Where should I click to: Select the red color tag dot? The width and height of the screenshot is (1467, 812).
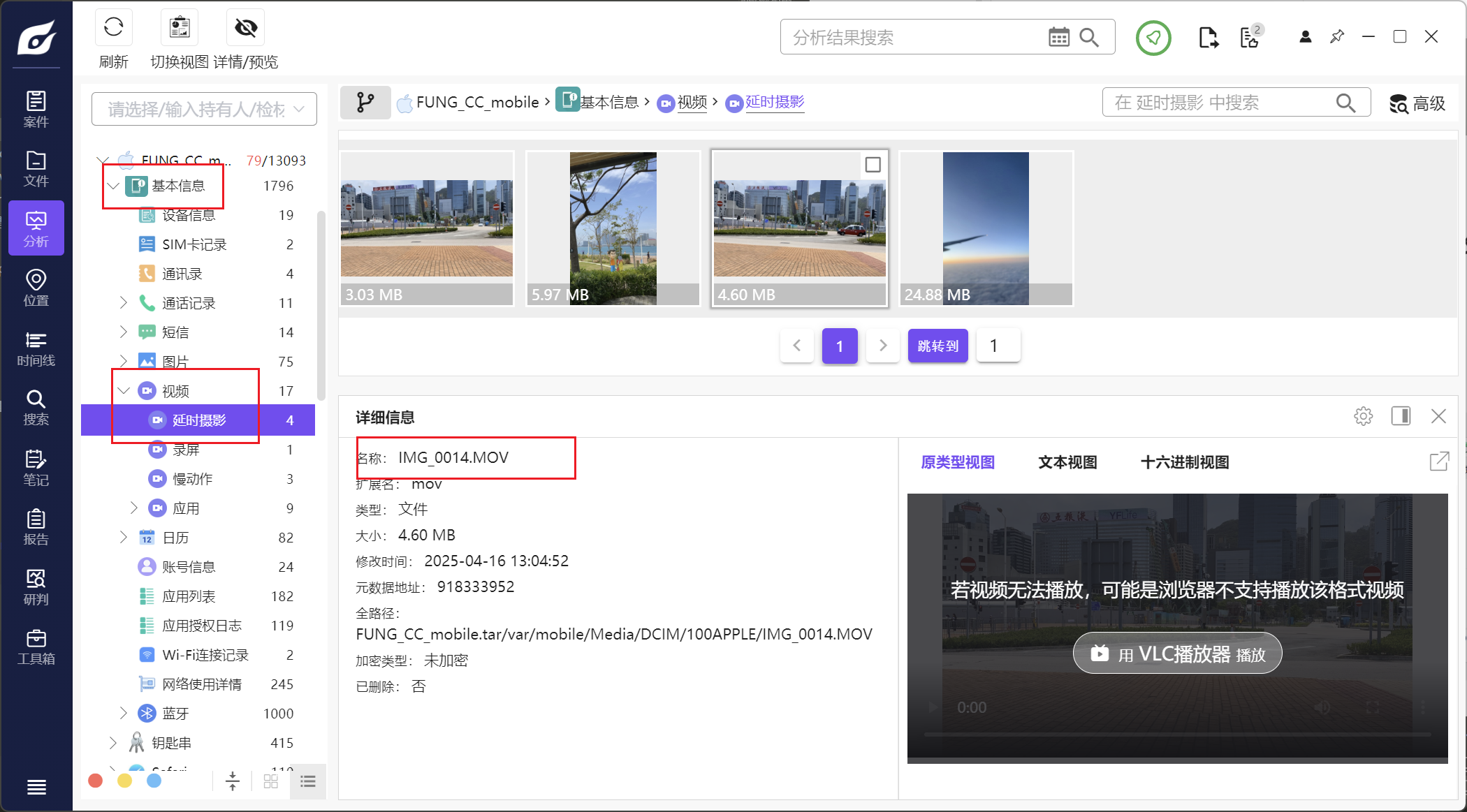(96, 781)
